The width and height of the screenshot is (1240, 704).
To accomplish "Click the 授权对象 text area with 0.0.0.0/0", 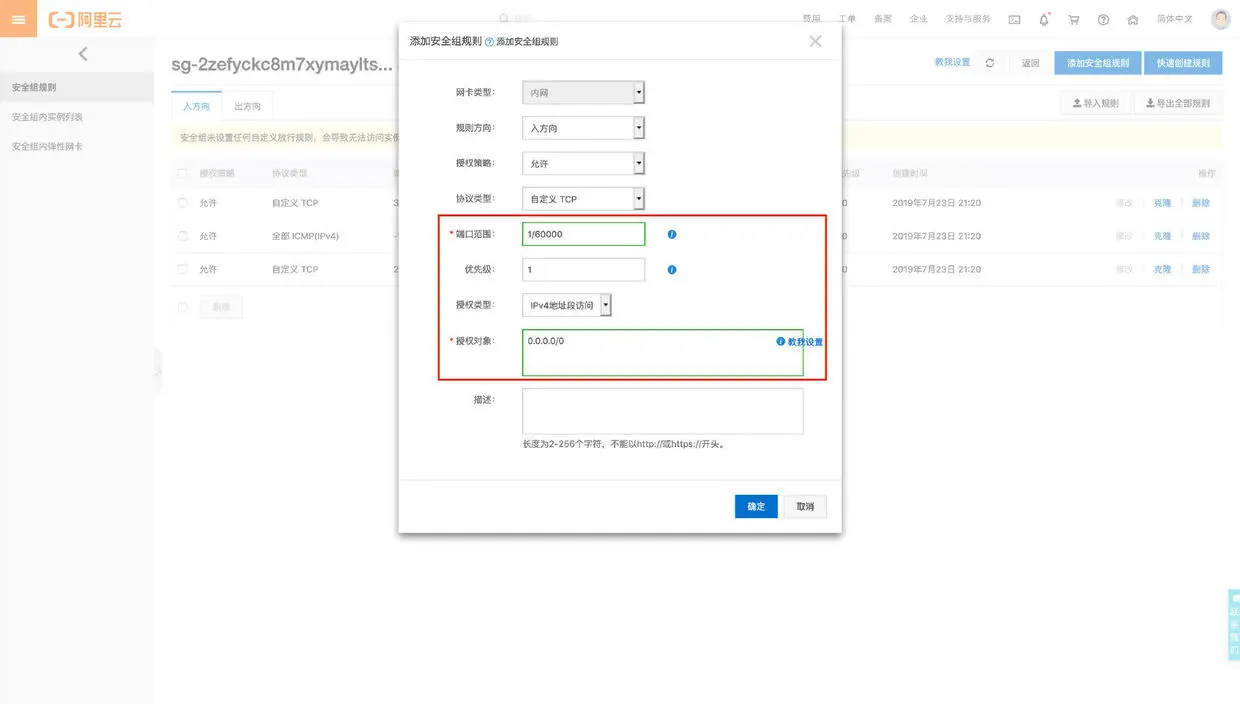I will (662, 353).
